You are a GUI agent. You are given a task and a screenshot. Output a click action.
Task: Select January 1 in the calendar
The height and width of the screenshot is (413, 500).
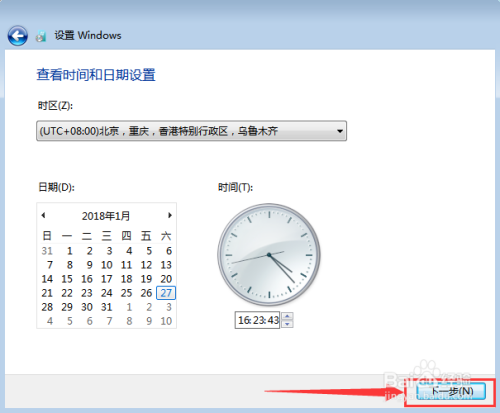69,251
